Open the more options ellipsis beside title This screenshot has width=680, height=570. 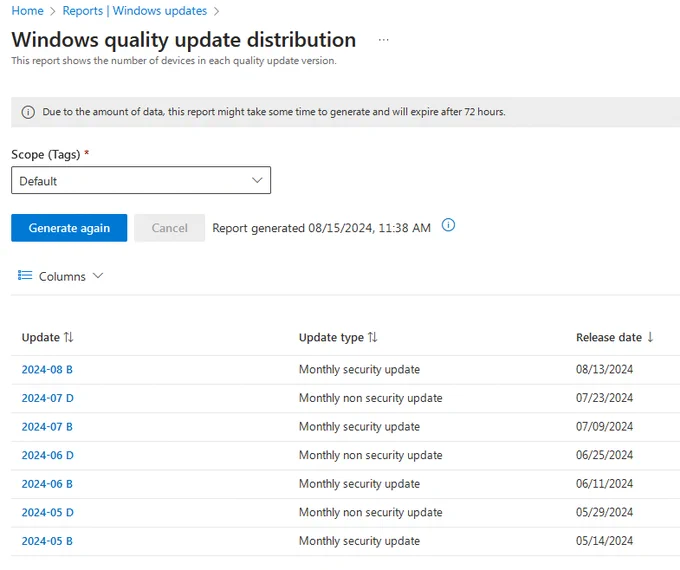(383, 40)
